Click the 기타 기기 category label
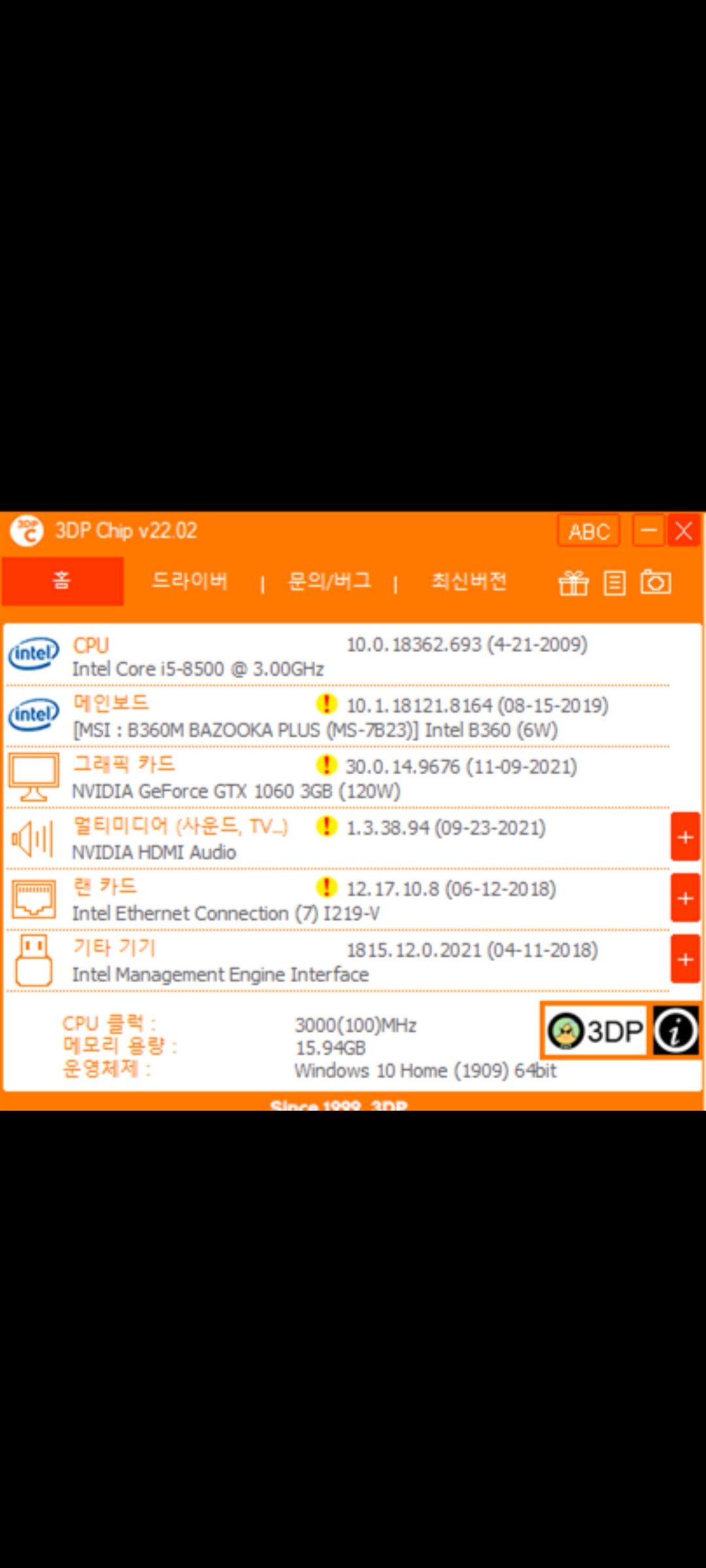This screenshot has width=706, height=1568. (x=114, y=948)
